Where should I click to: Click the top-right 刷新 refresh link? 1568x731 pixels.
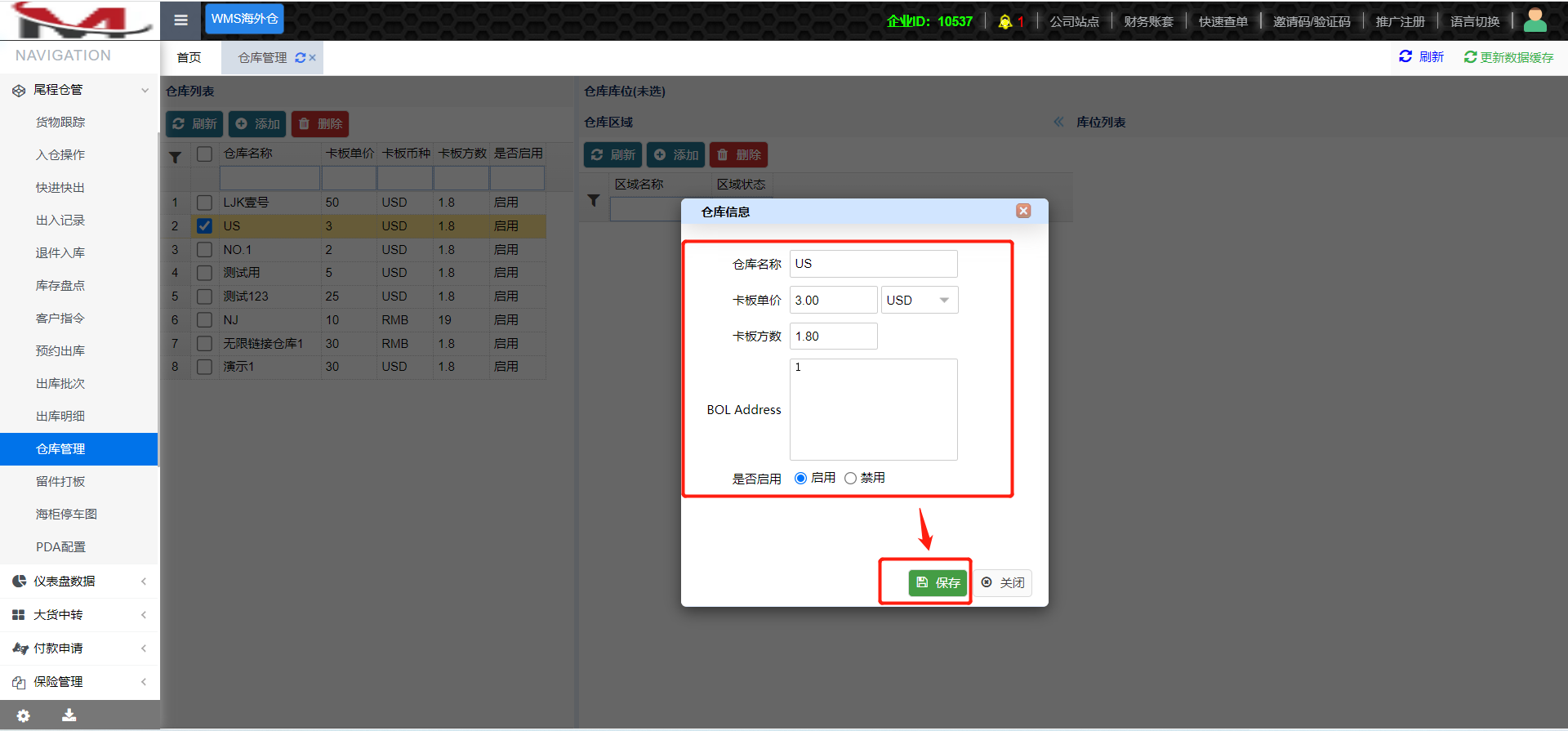coord(1421,57)
